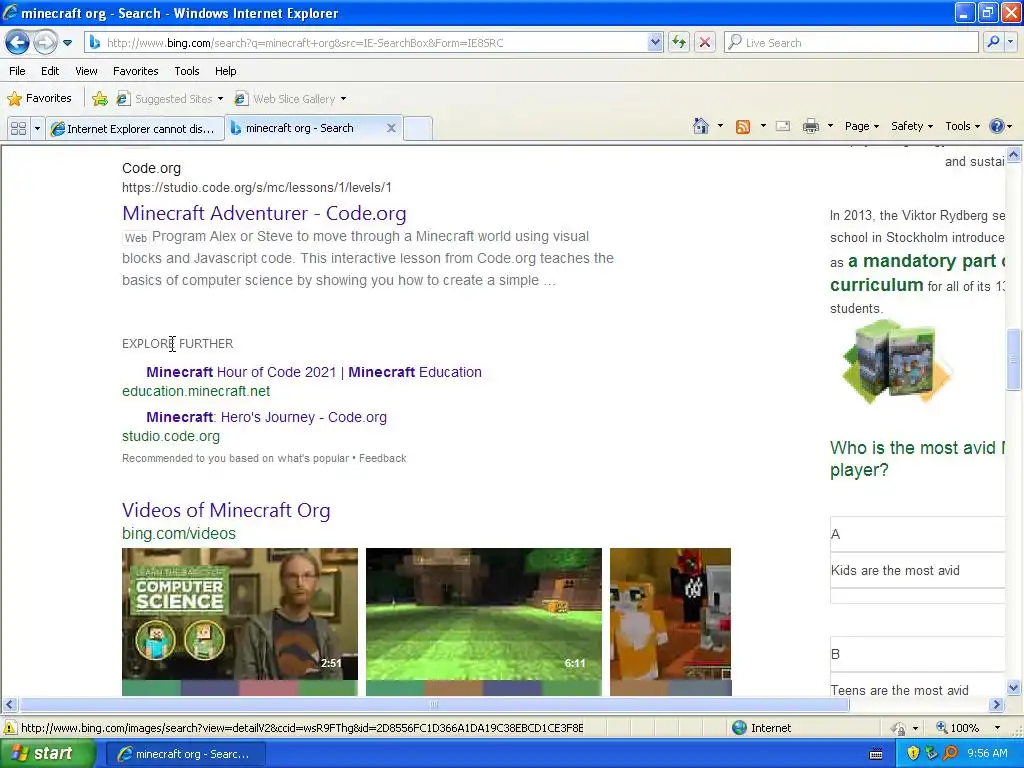Open the tab list dropdown arrow
Viewport: 1024px width, 768px height.
pos(37,128)
